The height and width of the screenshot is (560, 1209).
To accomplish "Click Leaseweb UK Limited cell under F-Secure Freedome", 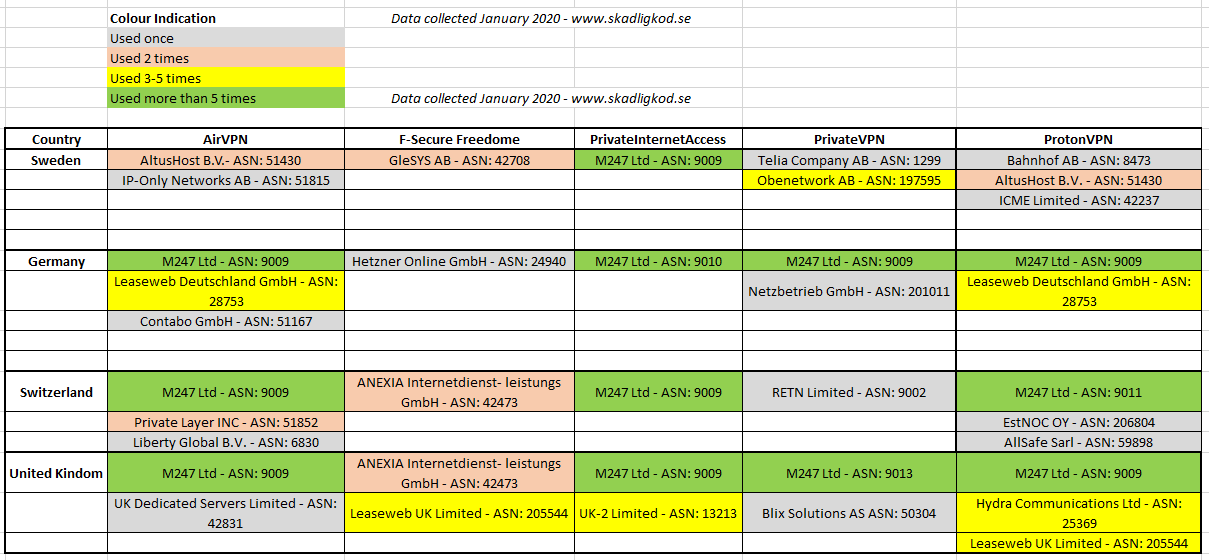I will pyautogui.click(x=459, y=513).
